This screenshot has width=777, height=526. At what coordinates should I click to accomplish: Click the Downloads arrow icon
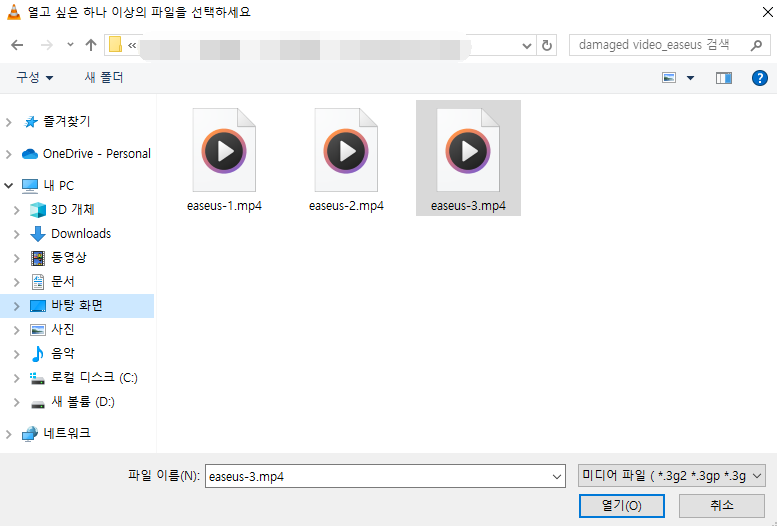[x=38, y=234]
